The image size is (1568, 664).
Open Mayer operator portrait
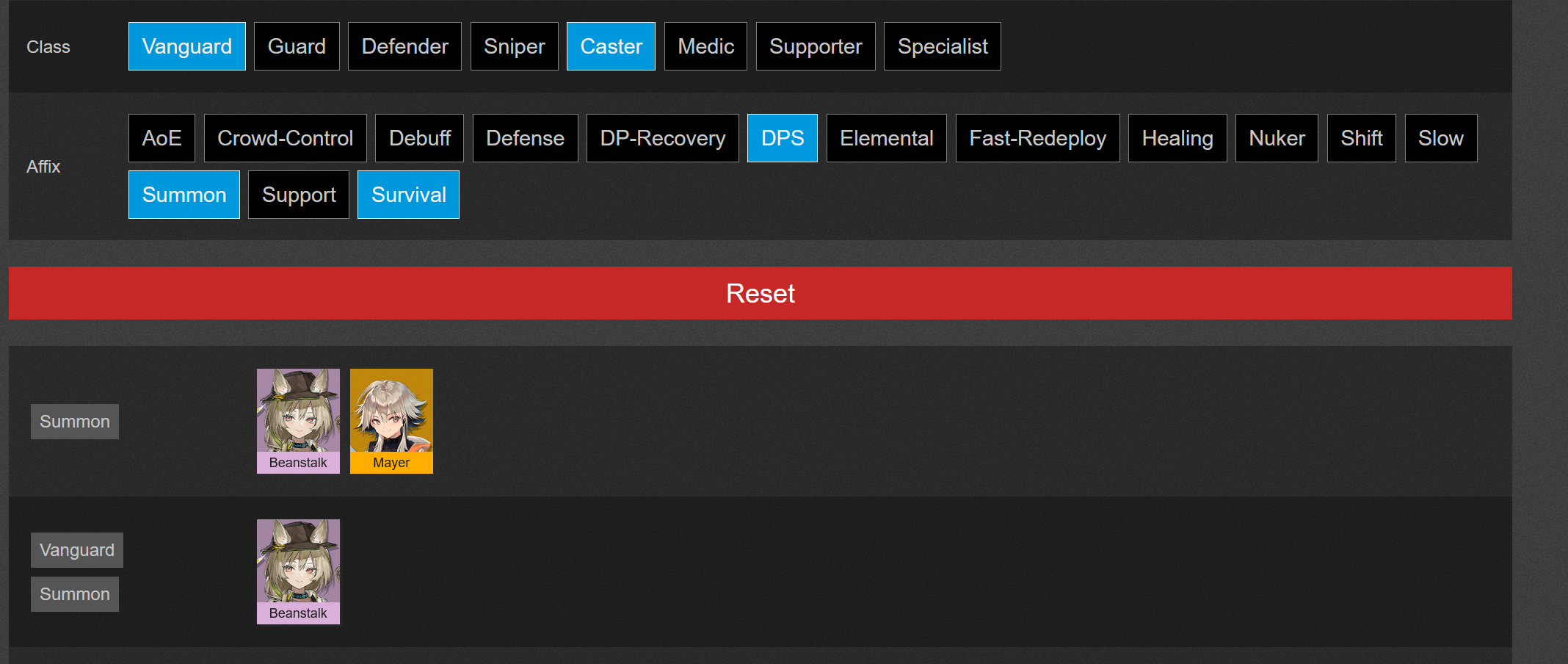point(391,421)
